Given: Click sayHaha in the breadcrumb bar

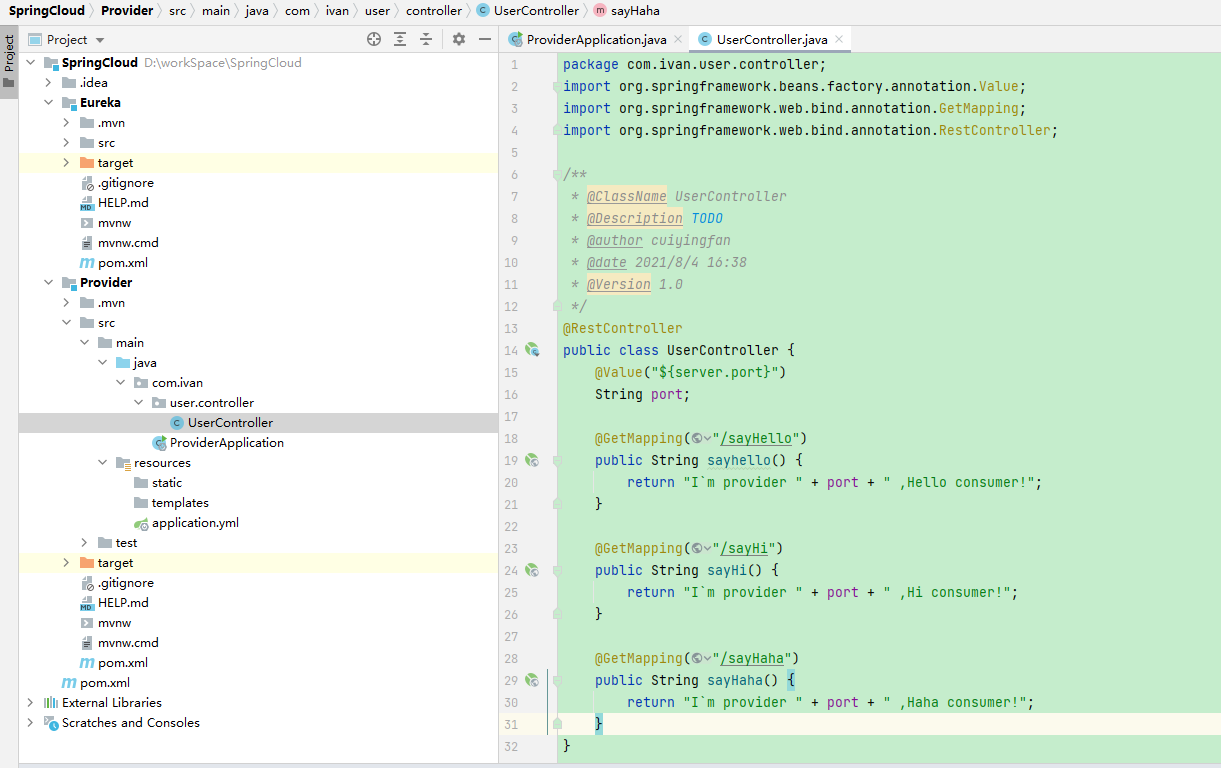Looking at the screenshot, I should tap(635, 10).
